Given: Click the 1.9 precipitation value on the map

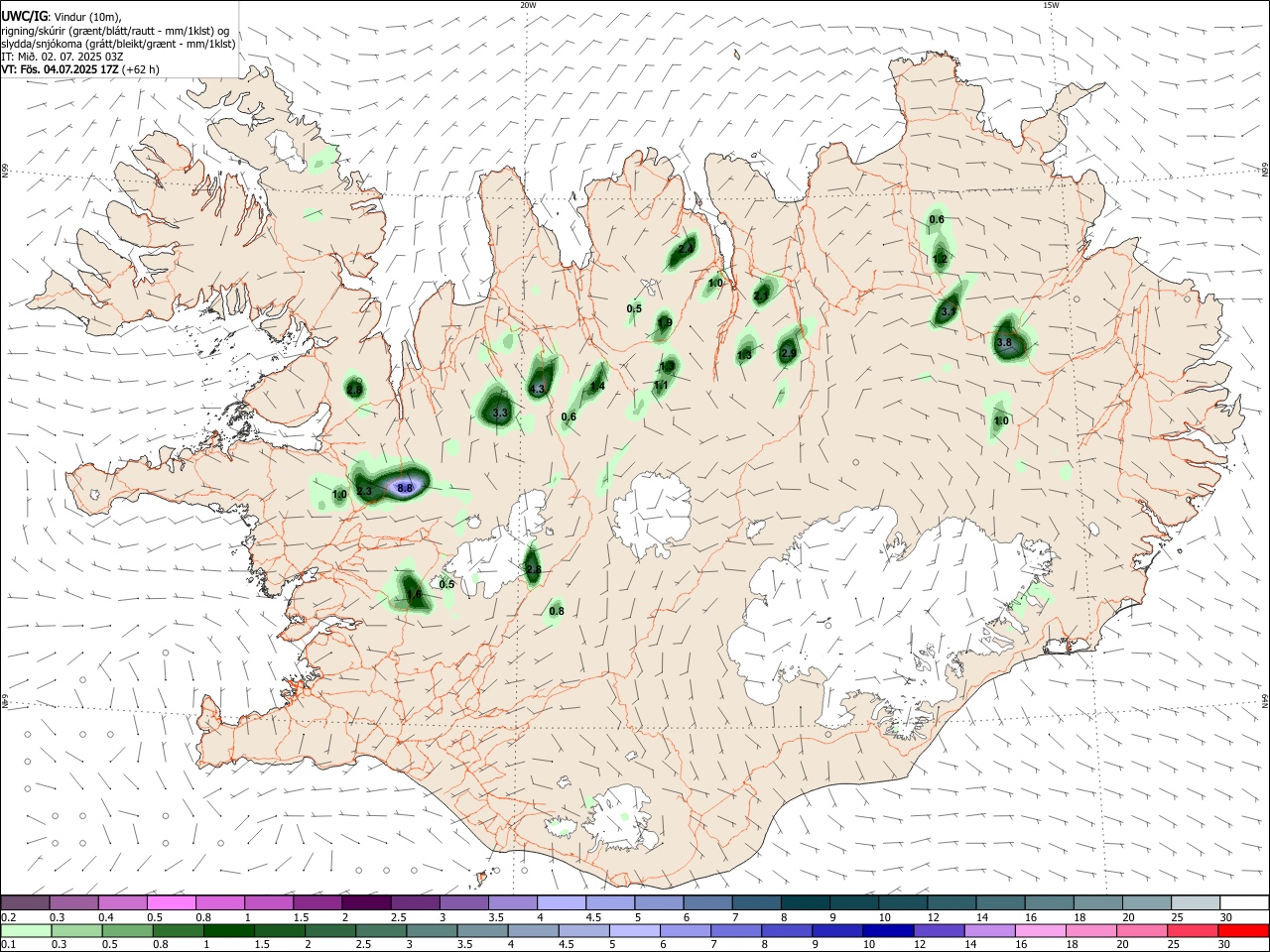Looking at the screenshot, I should (x=665, y=322).
